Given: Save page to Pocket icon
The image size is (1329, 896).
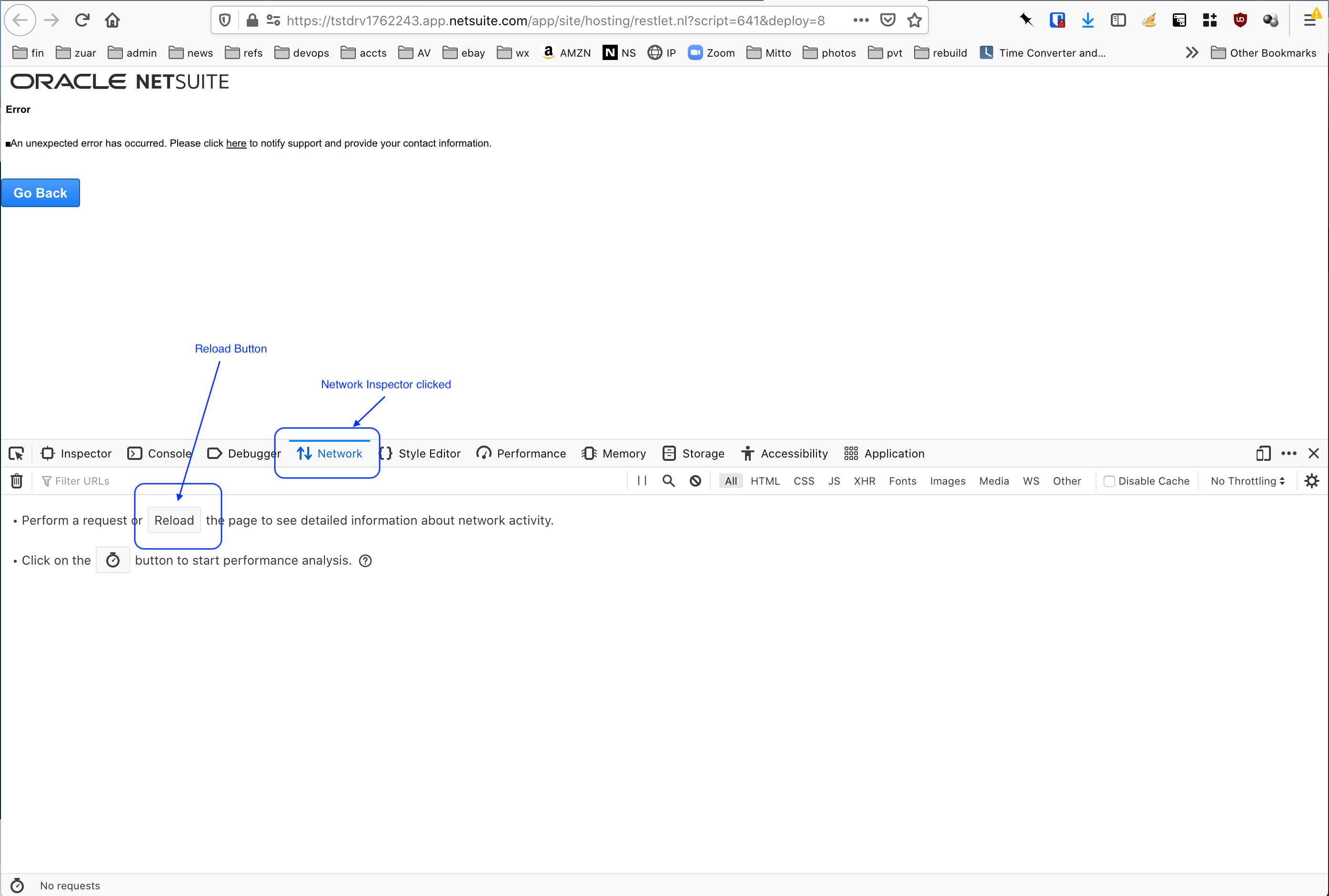Looking at the screenshot, I should (x=888, y=20).
